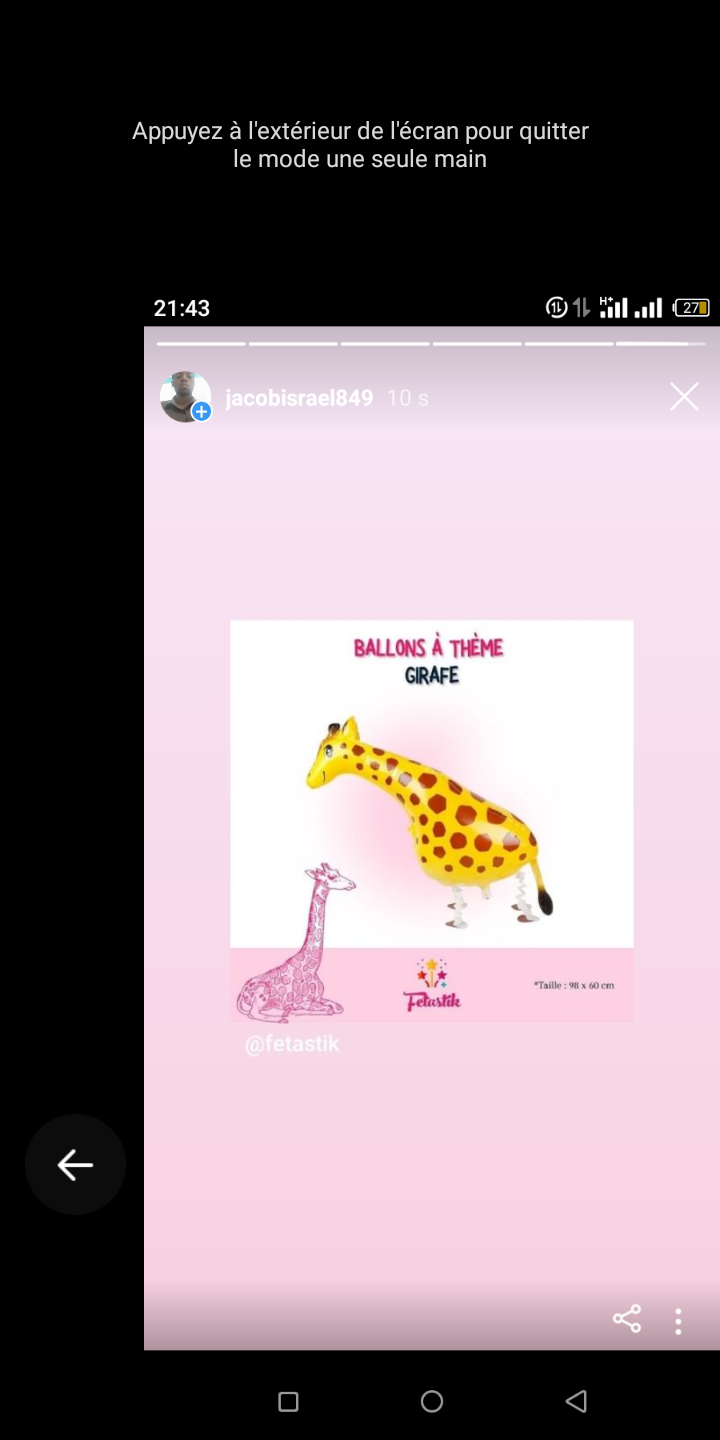Tap the blue plus follow badge

(x=201, y=411)
